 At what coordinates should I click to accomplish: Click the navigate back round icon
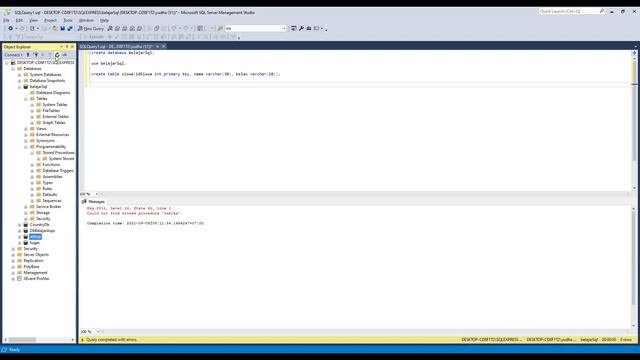[11, 29]
